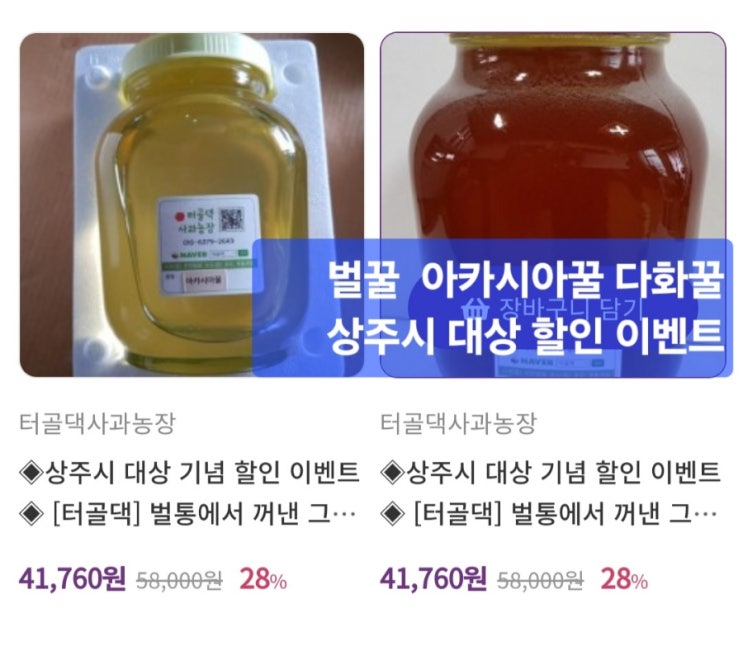Click the right product 28% discount label

click(x=624, y=579)
